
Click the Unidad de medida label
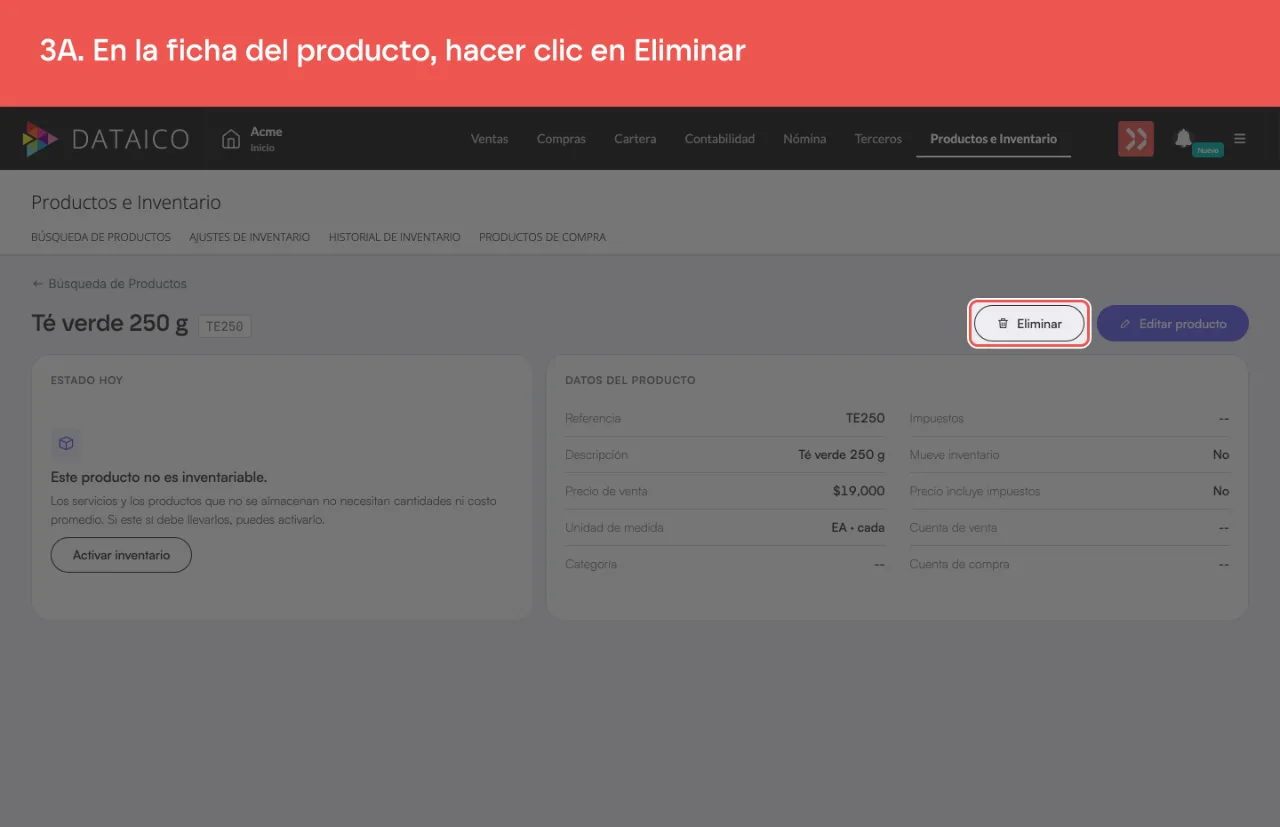(614, 528)
